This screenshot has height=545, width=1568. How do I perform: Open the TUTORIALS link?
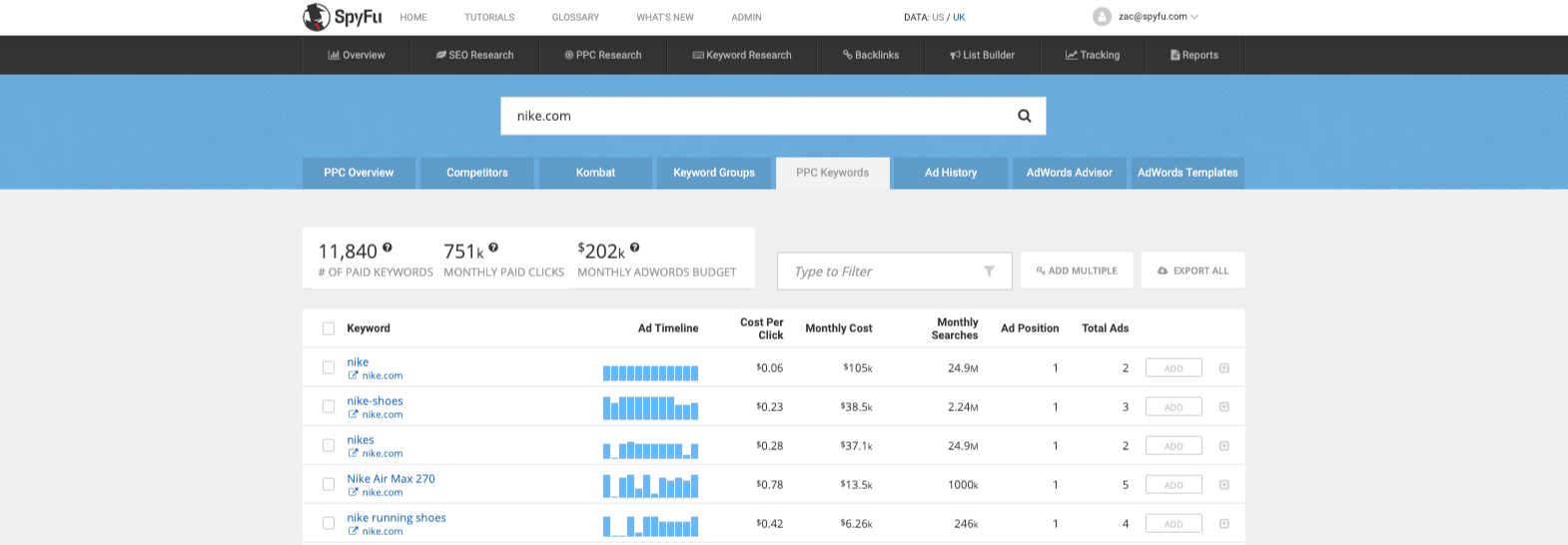[489, 17]
